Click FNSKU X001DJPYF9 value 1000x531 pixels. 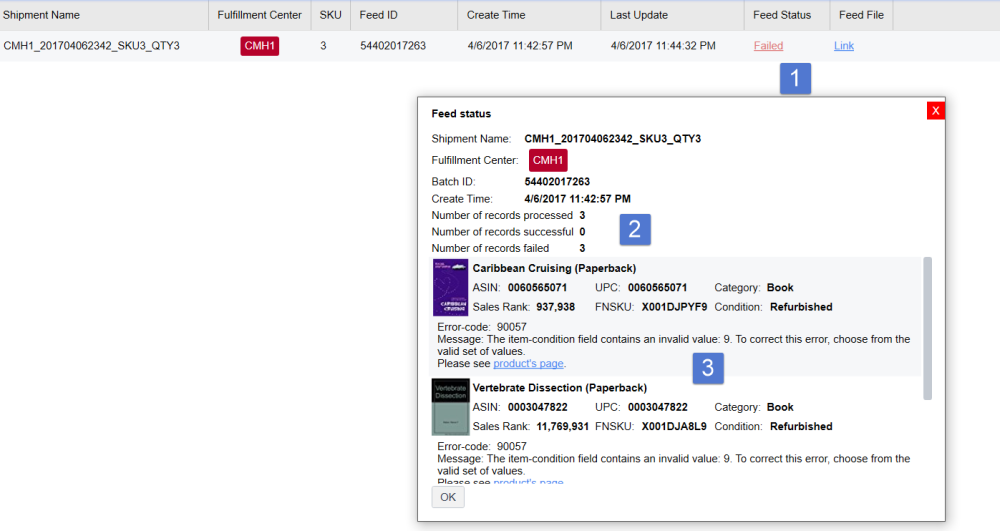(x=674, y=307)
